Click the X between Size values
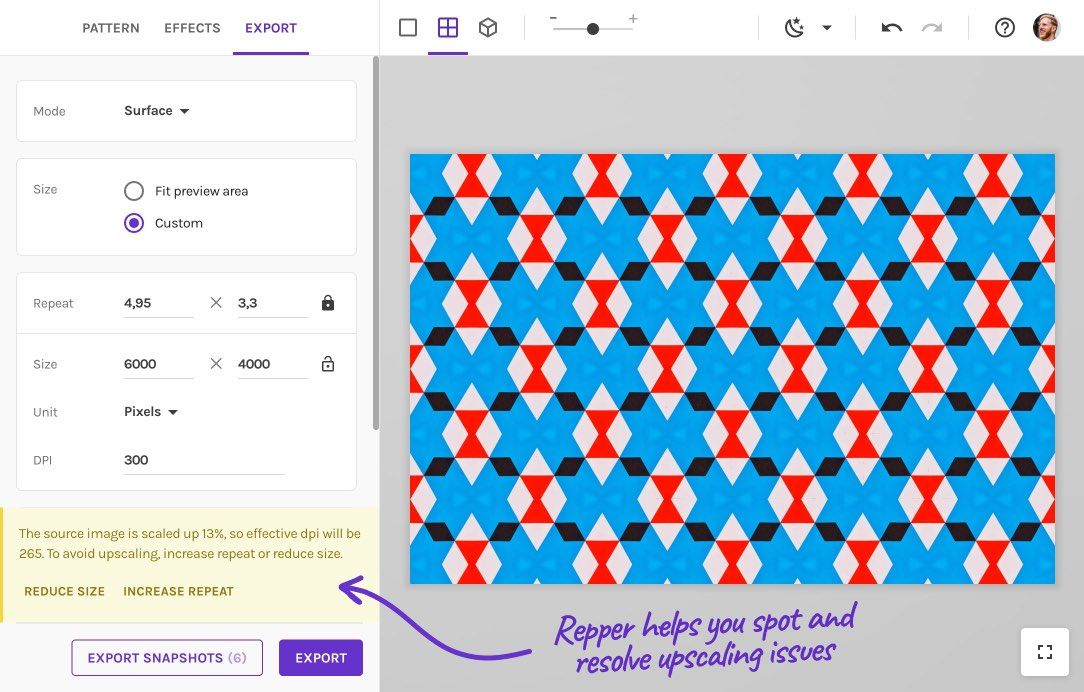 point(216,364)
